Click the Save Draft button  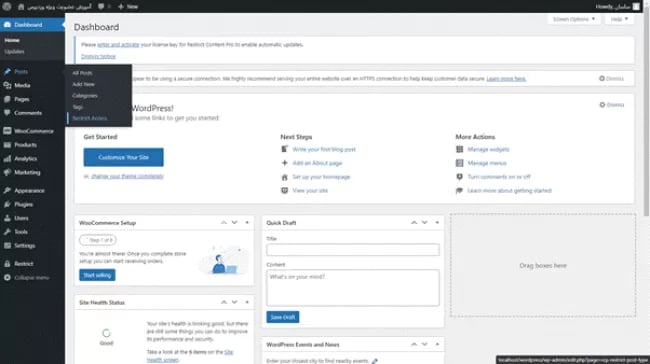[283, 317]
